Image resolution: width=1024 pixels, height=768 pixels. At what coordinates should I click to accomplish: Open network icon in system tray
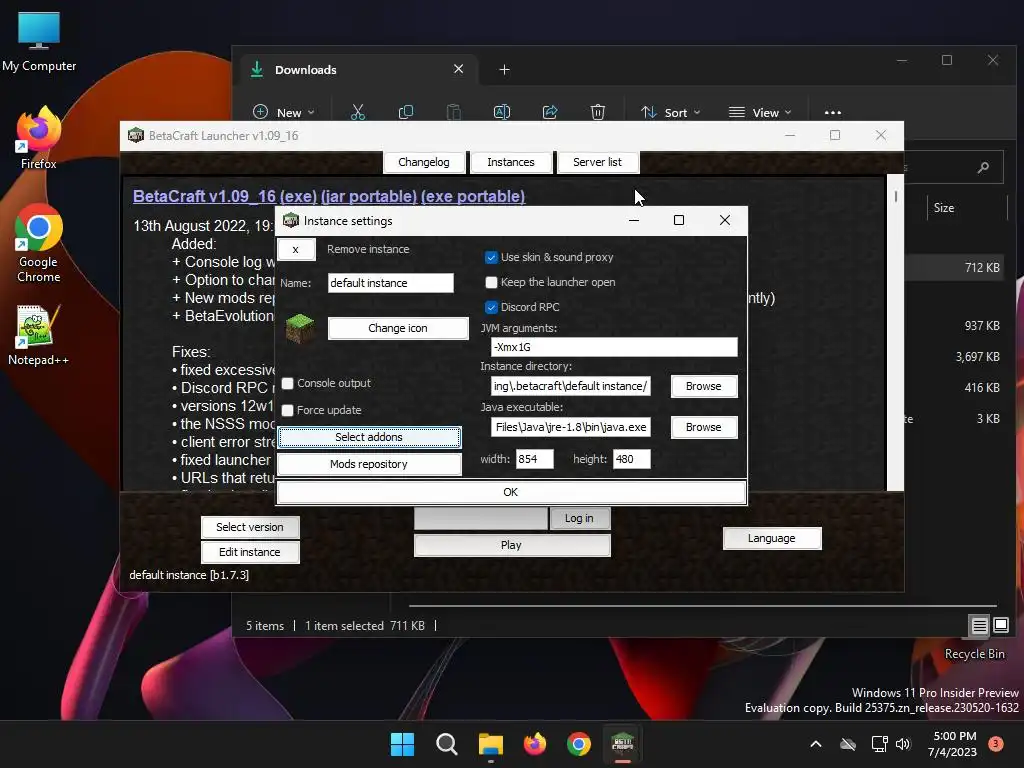[879, 744]
